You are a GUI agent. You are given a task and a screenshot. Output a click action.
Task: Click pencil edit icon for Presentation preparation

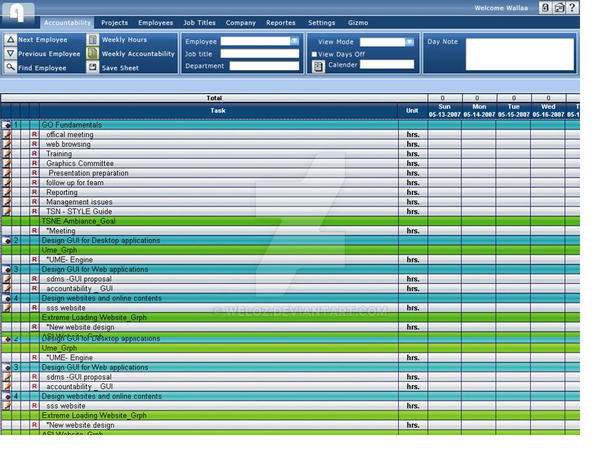pyautogui.click(x=7, y=173)
